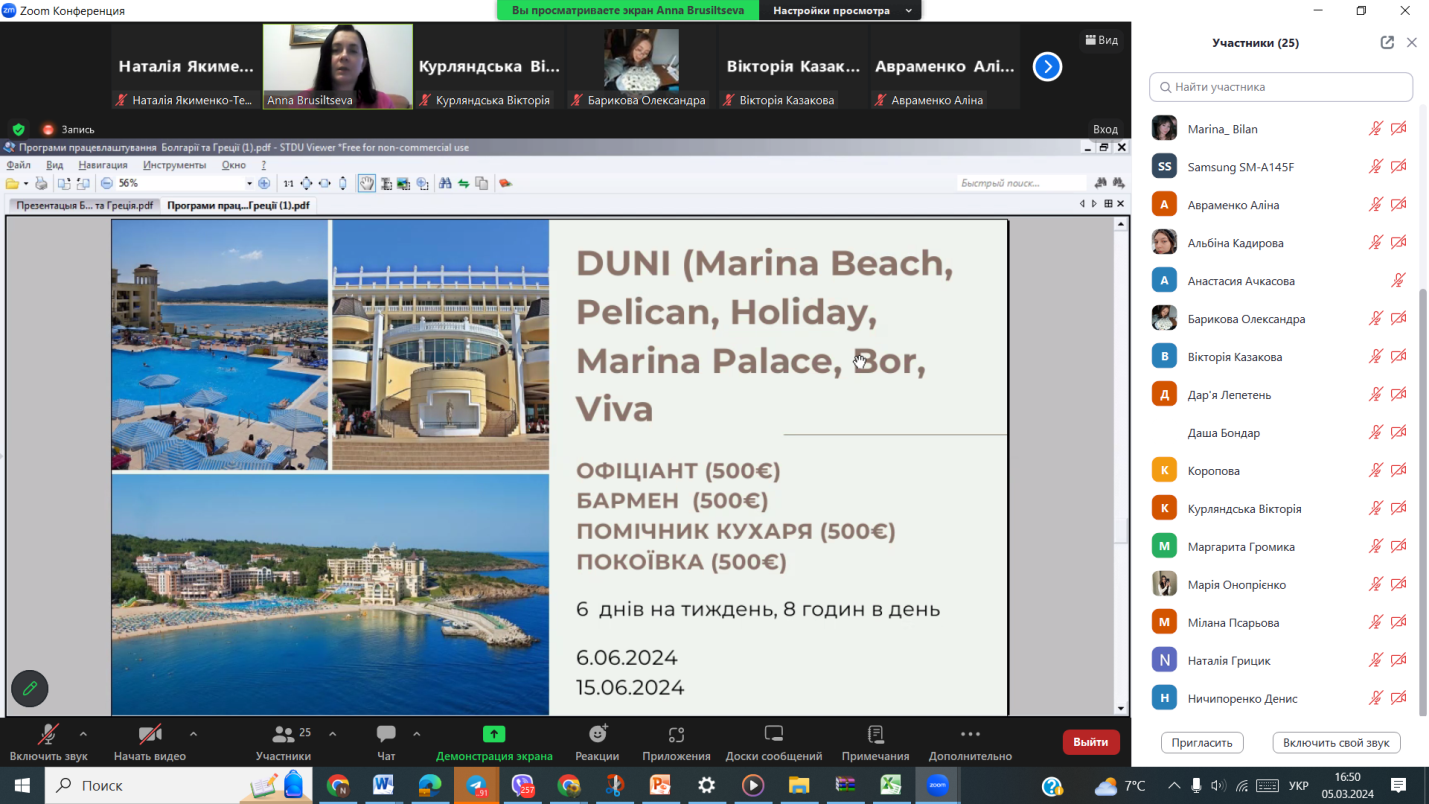Open the 56% zoom level dropdown
Viewport: 1429px width, 804px height.
click(x=249, y=183)
